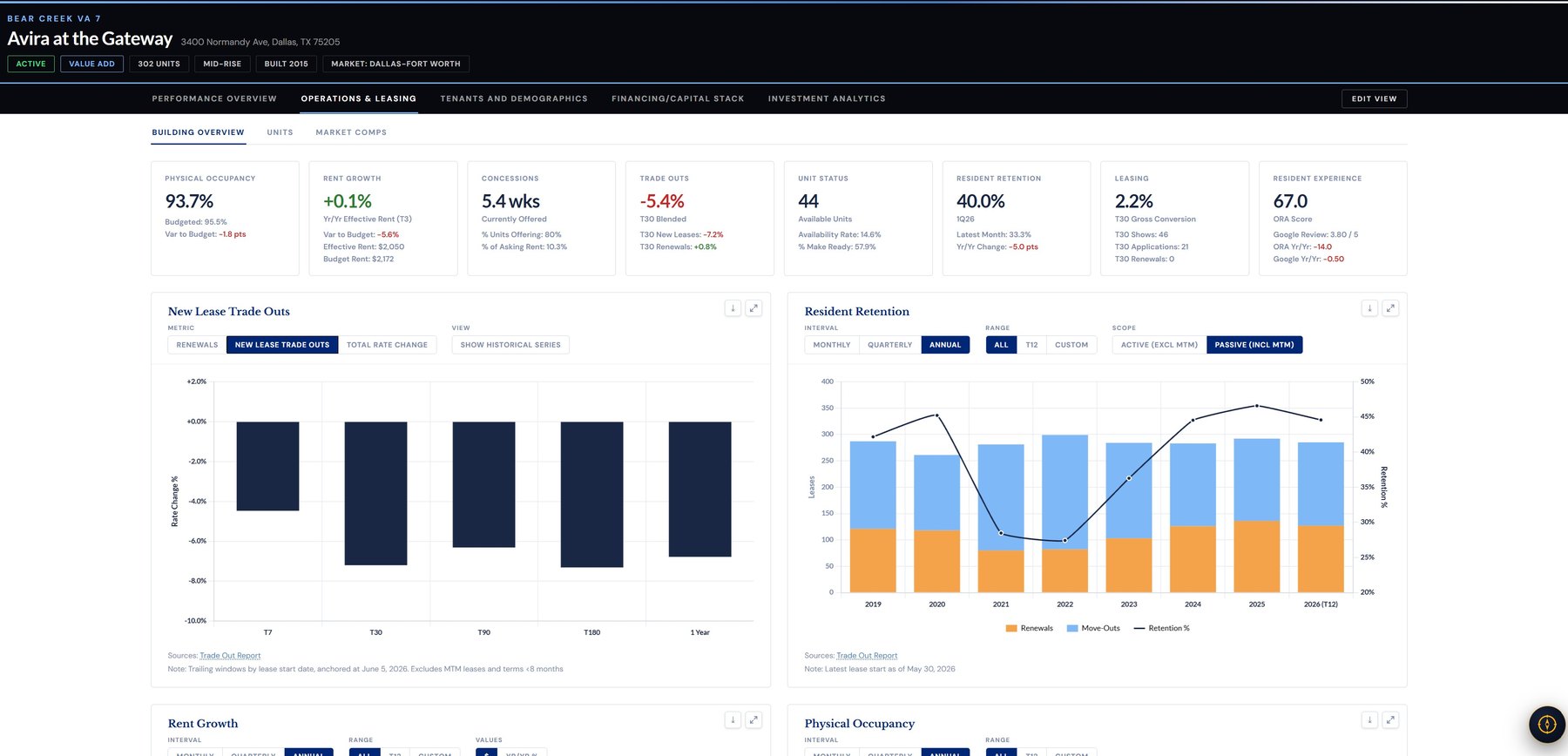Open the Operations & Leasing tab

tap(359, 98)
